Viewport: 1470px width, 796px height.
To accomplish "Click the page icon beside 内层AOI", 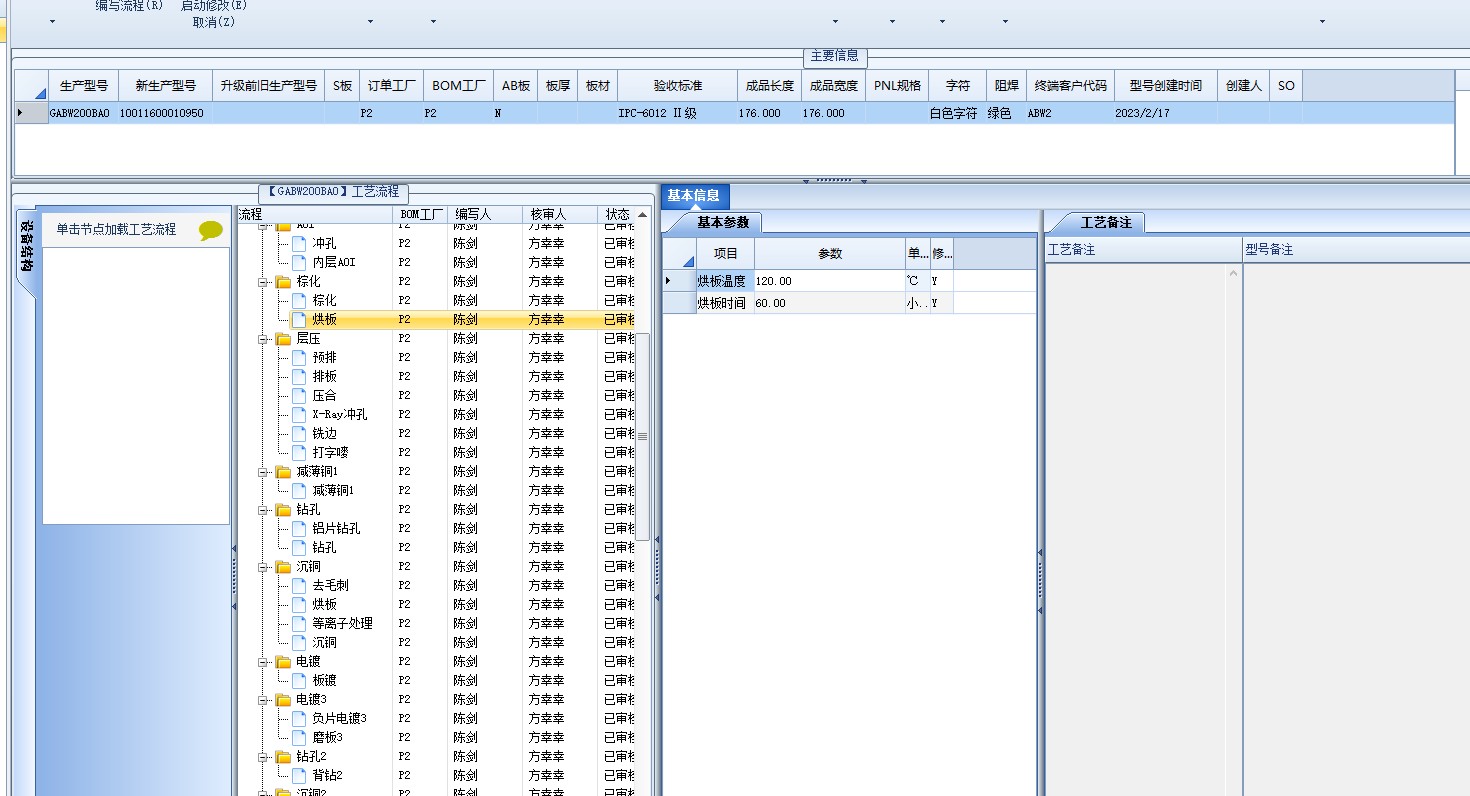I will (299, 262).
